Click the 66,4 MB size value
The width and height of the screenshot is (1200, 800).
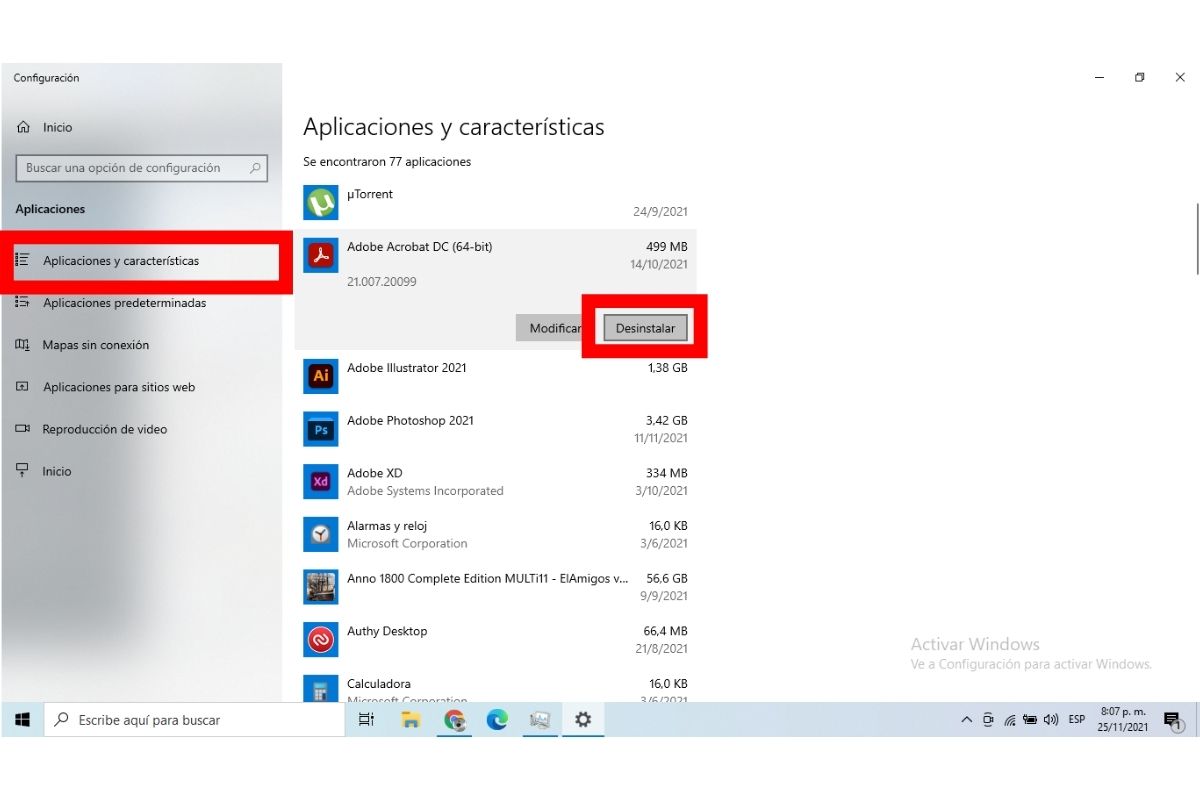click(665, 631)
